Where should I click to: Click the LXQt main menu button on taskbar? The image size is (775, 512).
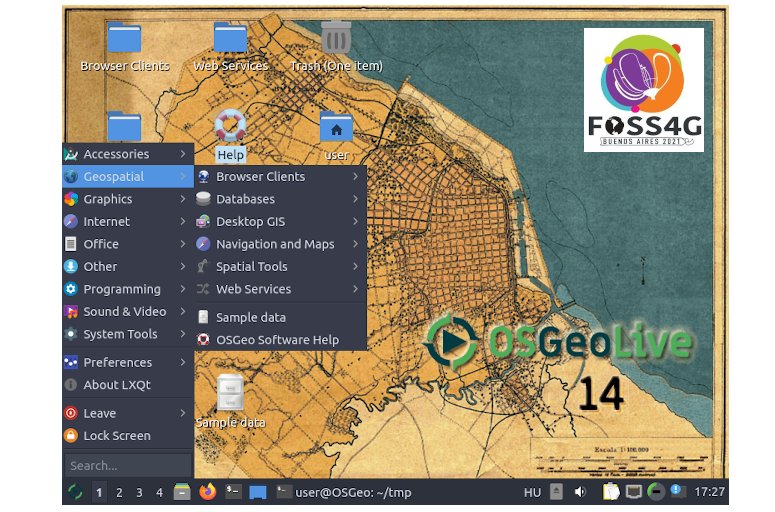click(75, 492)
